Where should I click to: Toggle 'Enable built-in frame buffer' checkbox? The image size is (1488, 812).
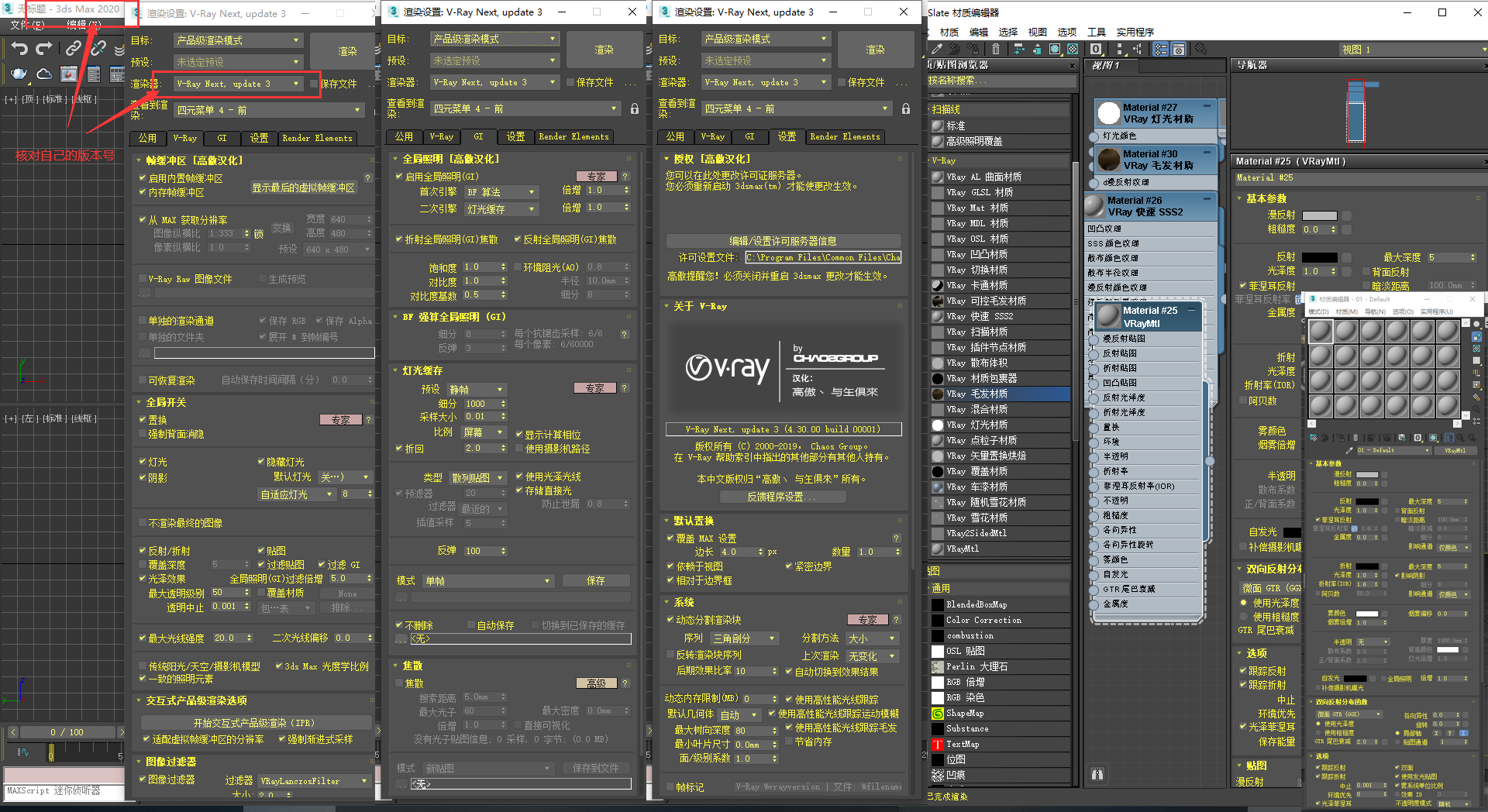[x=143, y=178]
